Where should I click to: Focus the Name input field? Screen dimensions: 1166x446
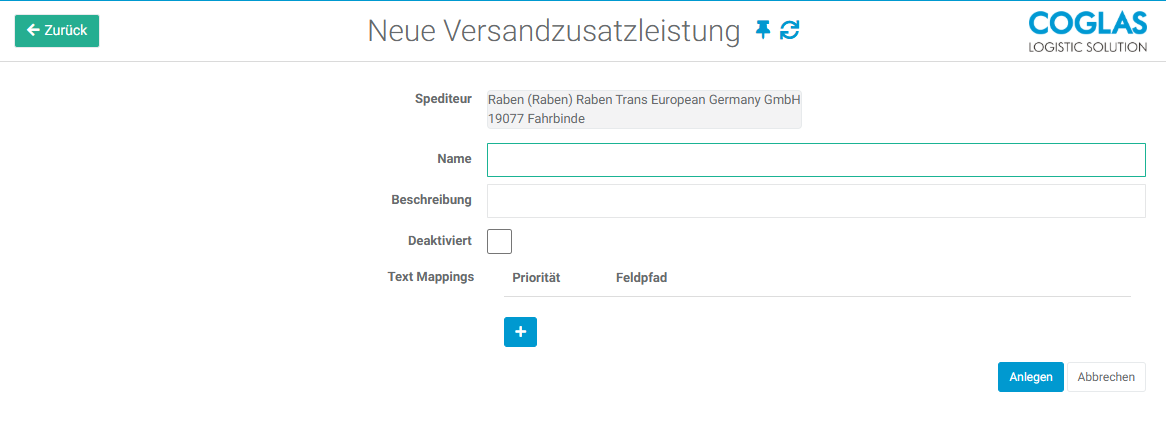tap(815, 160)
